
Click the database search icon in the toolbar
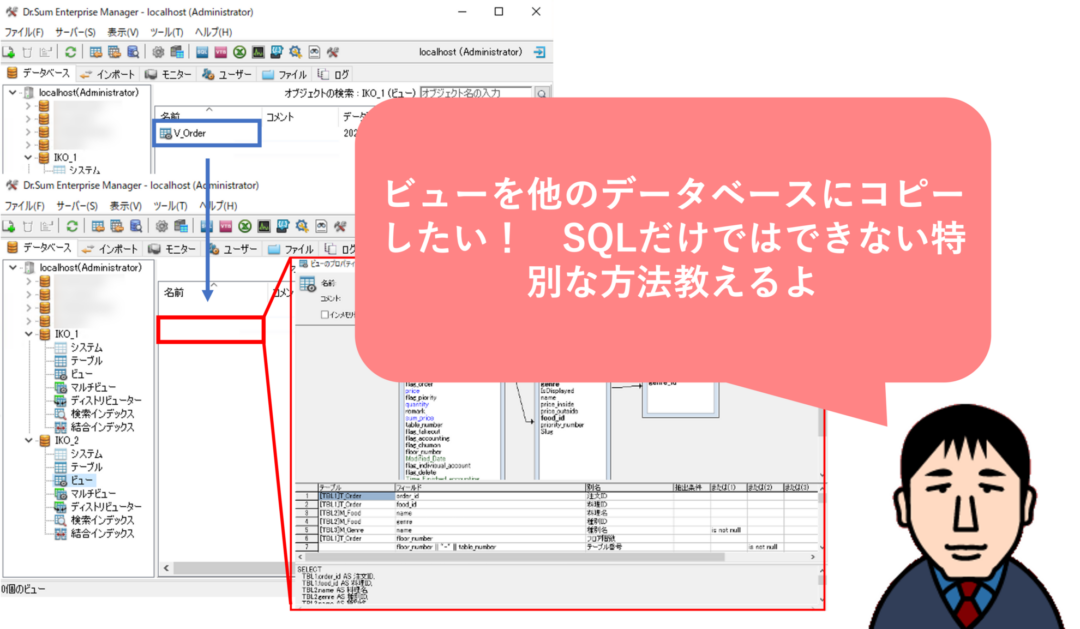pos(136,50)
